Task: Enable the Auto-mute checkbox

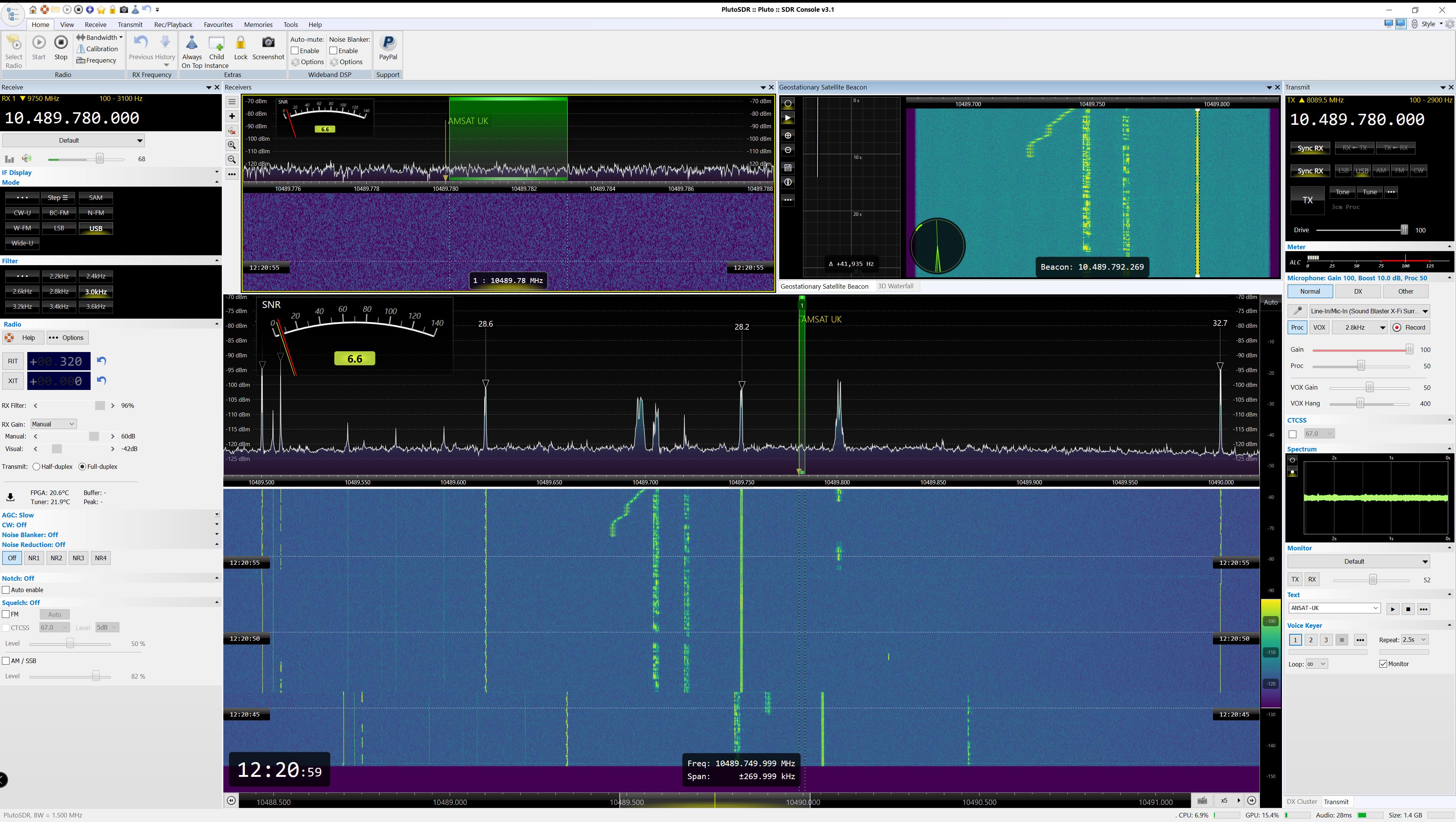Action: point(295,51)
